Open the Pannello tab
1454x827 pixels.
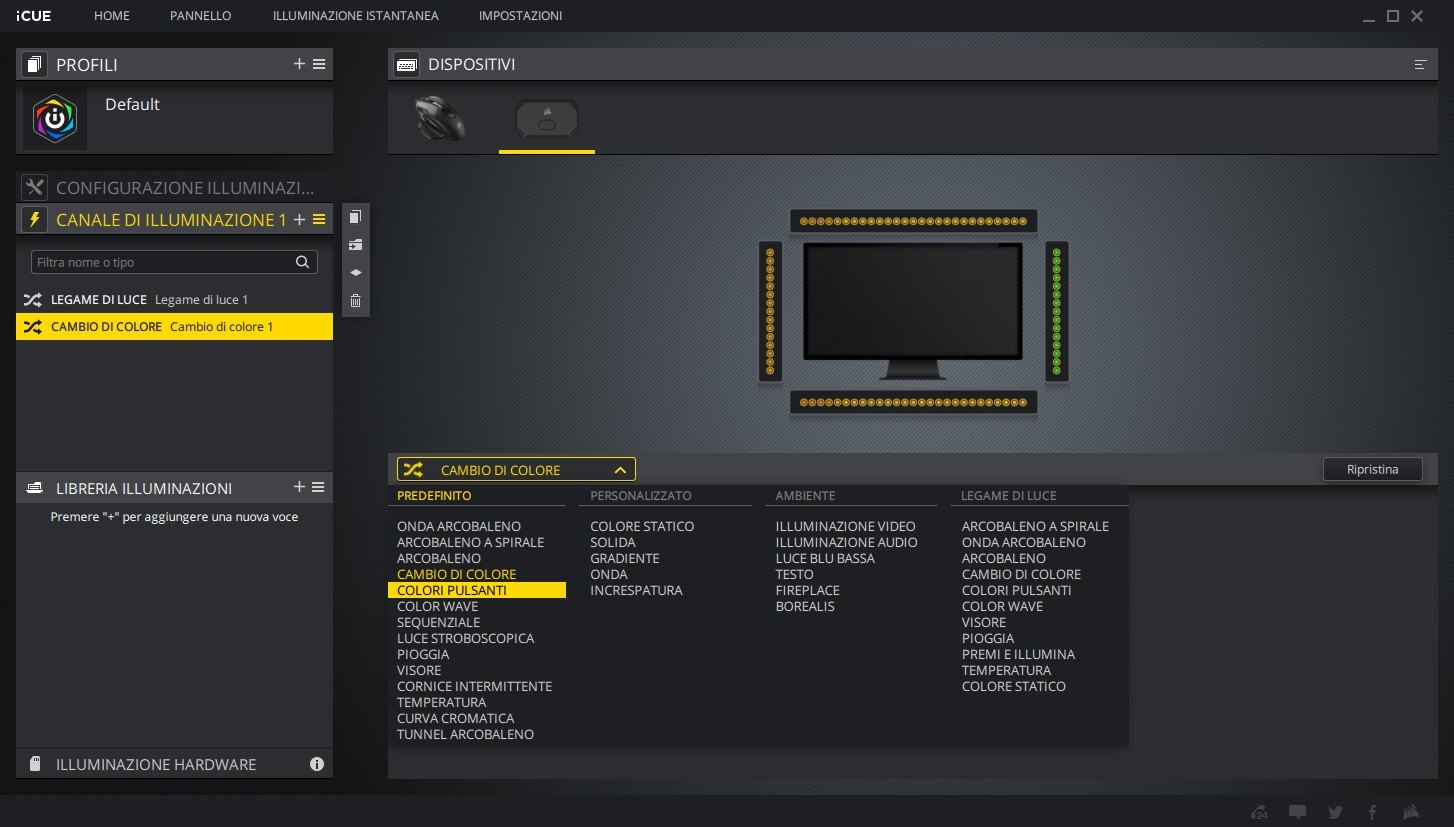click(201, 16)
